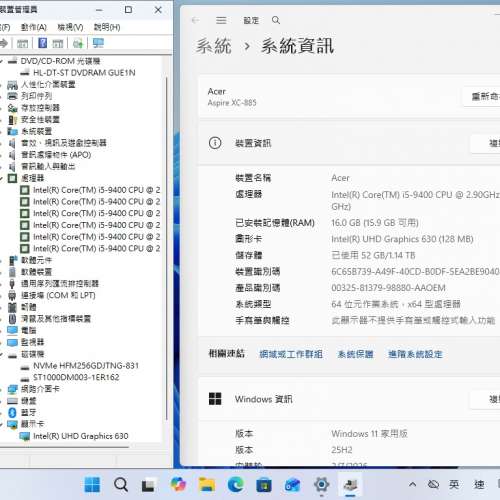This screenshot has height=500, width=500.
Task: Click the Settings search magnifier icon
Action: tap(276, 20)
